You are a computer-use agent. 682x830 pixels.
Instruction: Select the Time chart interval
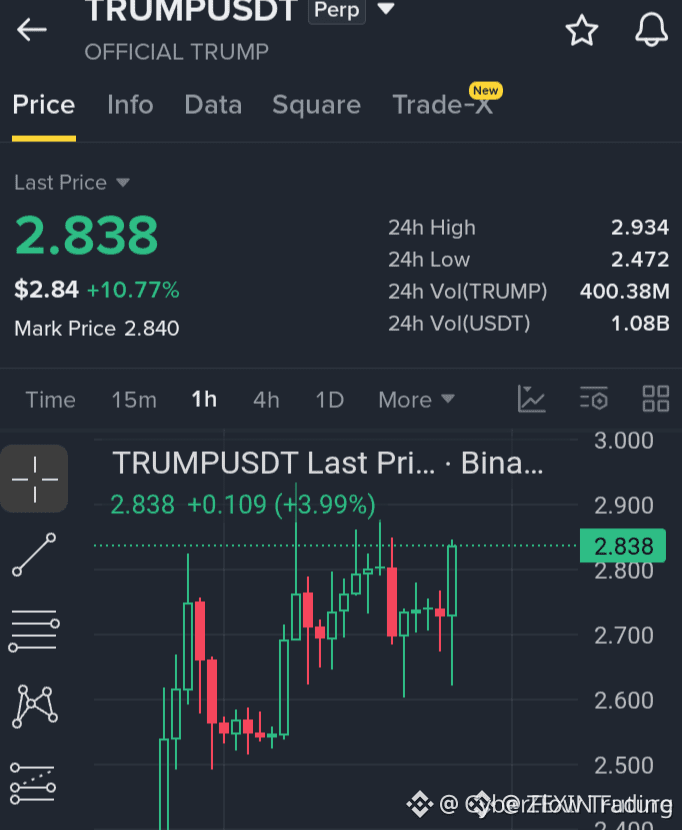51,400
